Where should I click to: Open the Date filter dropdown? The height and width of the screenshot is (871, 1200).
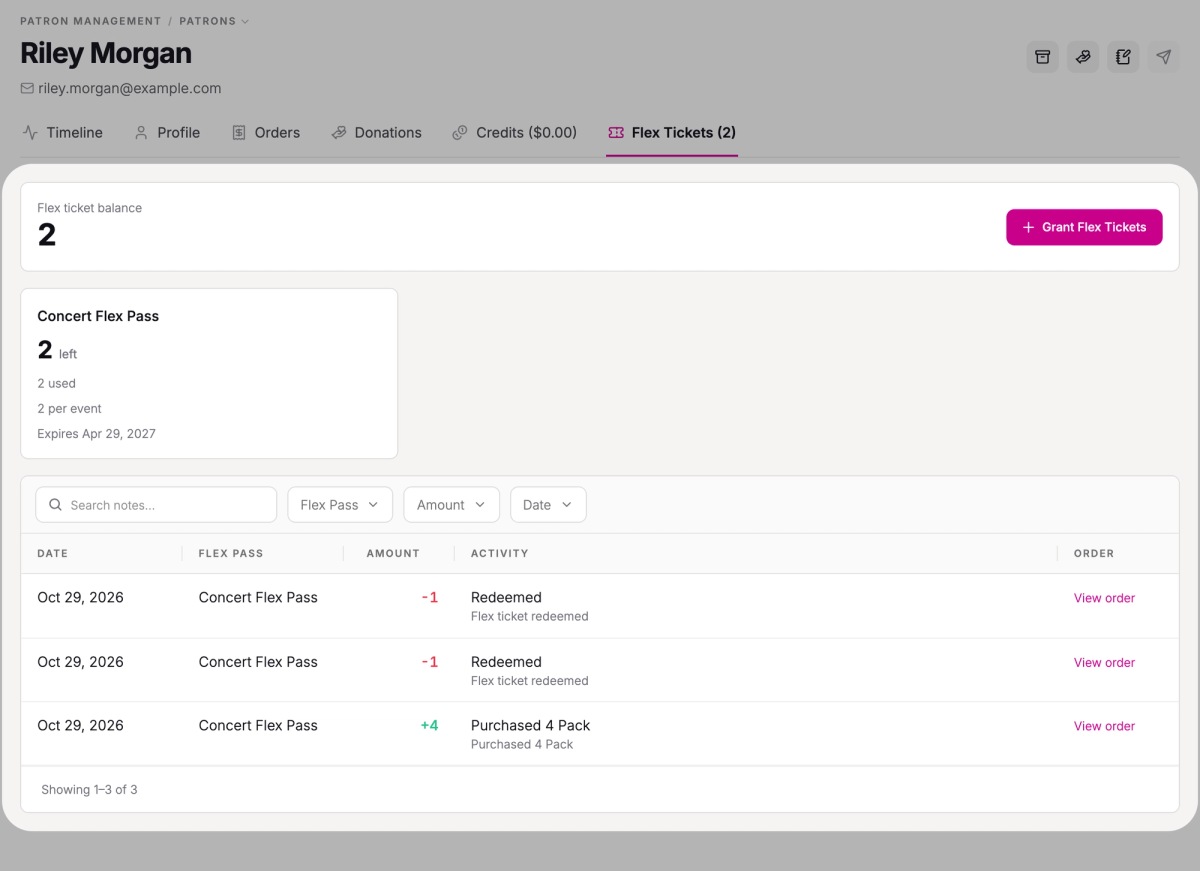[548, 505]
